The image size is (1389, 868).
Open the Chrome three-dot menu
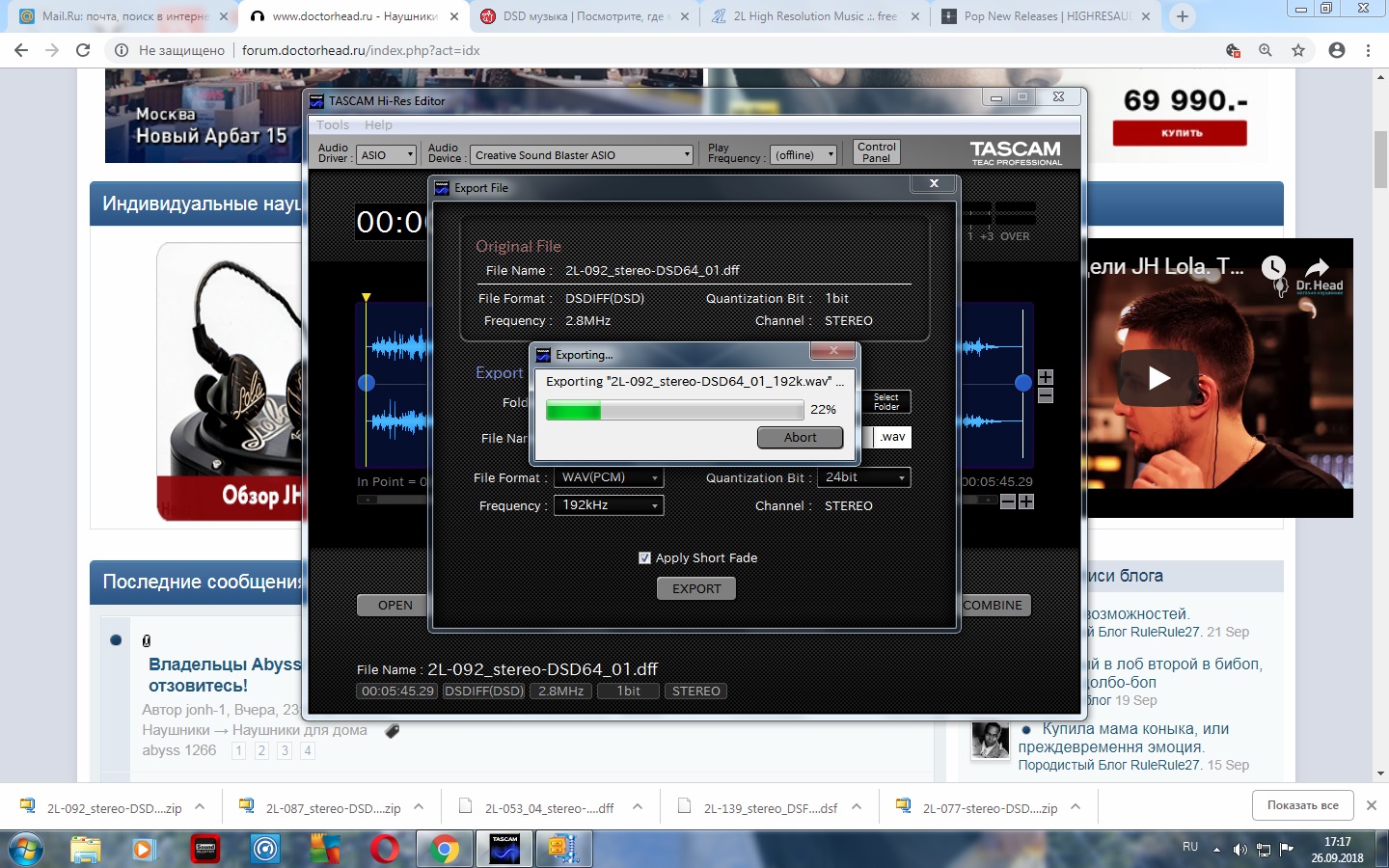(x=1368, y=50)
